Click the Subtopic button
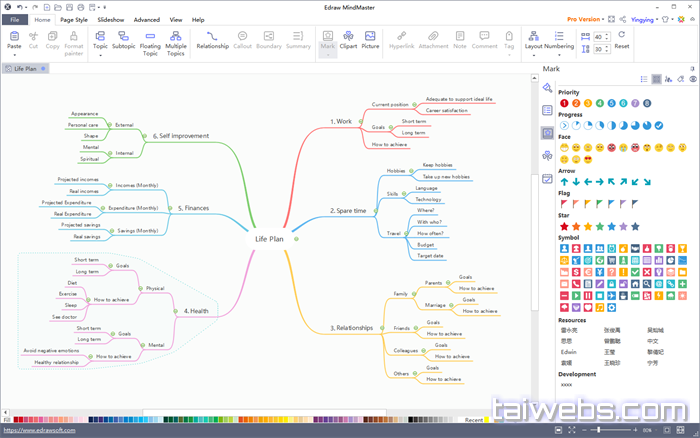 tap(124, 41)
